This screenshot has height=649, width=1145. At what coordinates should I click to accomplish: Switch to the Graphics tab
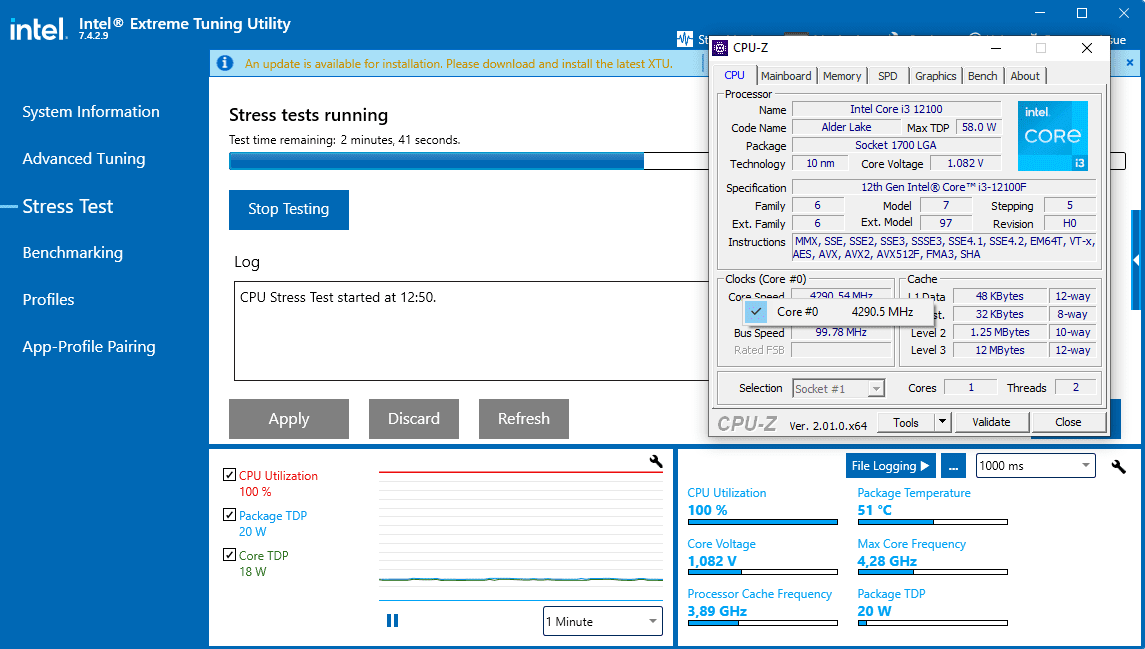point(935,76)
